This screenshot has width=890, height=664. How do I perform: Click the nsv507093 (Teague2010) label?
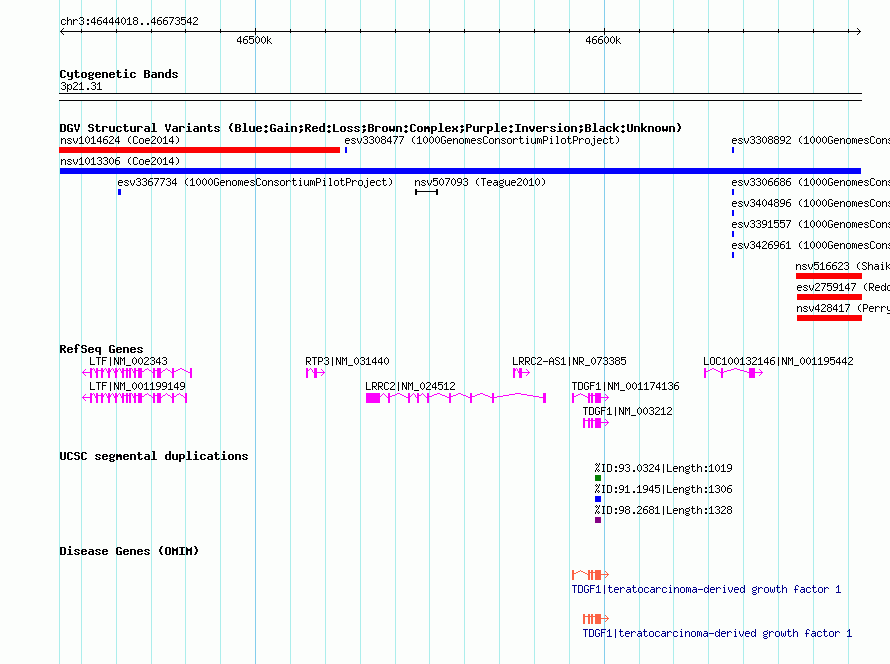coord(480,182)
